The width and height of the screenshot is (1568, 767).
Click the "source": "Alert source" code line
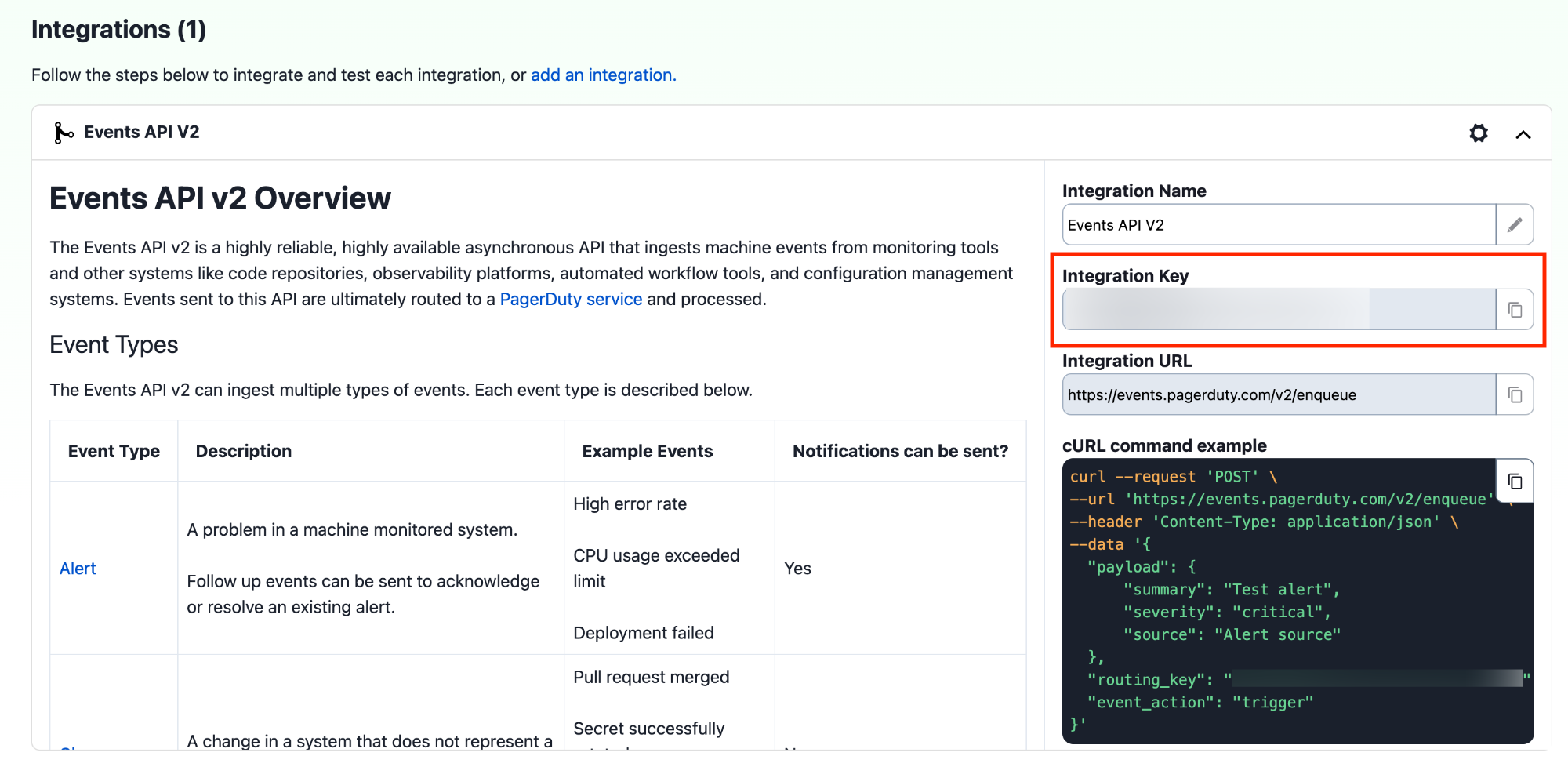(1232, 635)
